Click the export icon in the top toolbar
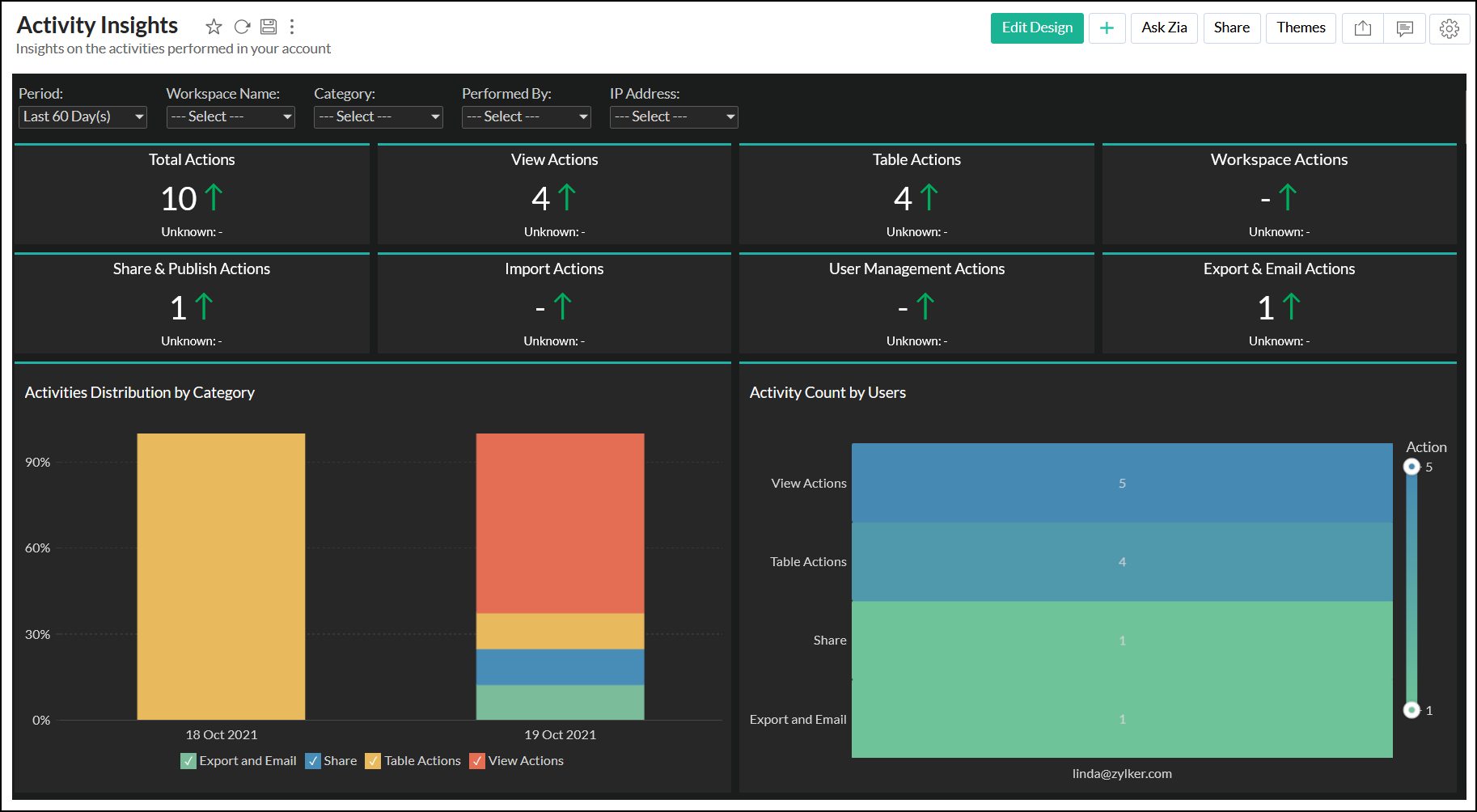This screenshot has height=812, width=1477. click(1362, 28)
